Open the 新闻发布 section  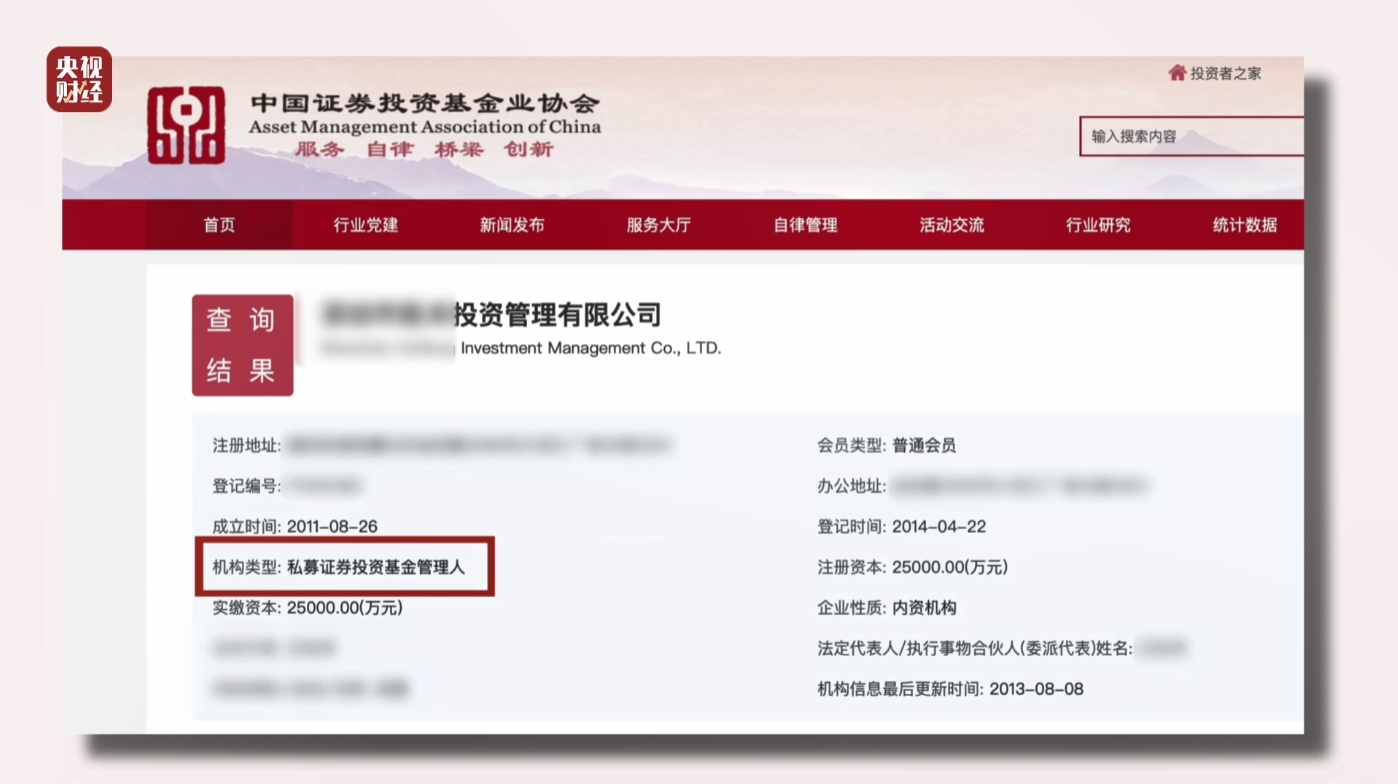(513, 225)
